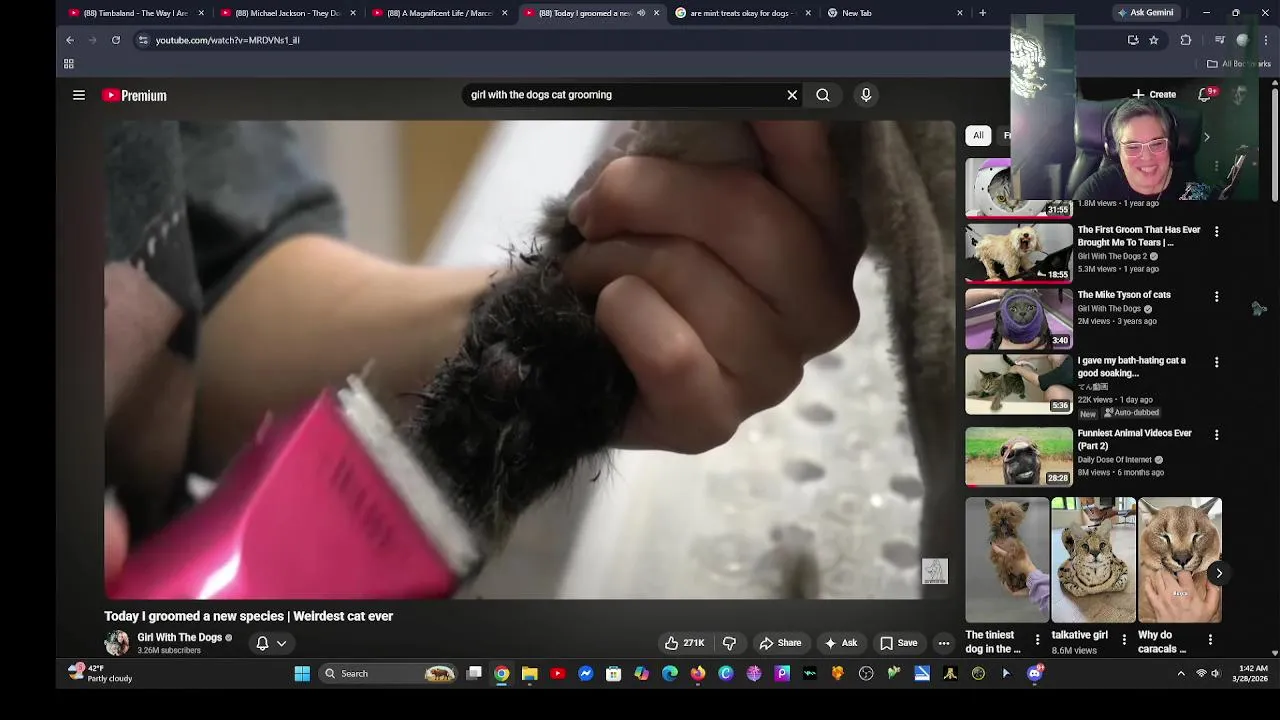
Task: Open Task View on taskbar
Action: (474, 674)
